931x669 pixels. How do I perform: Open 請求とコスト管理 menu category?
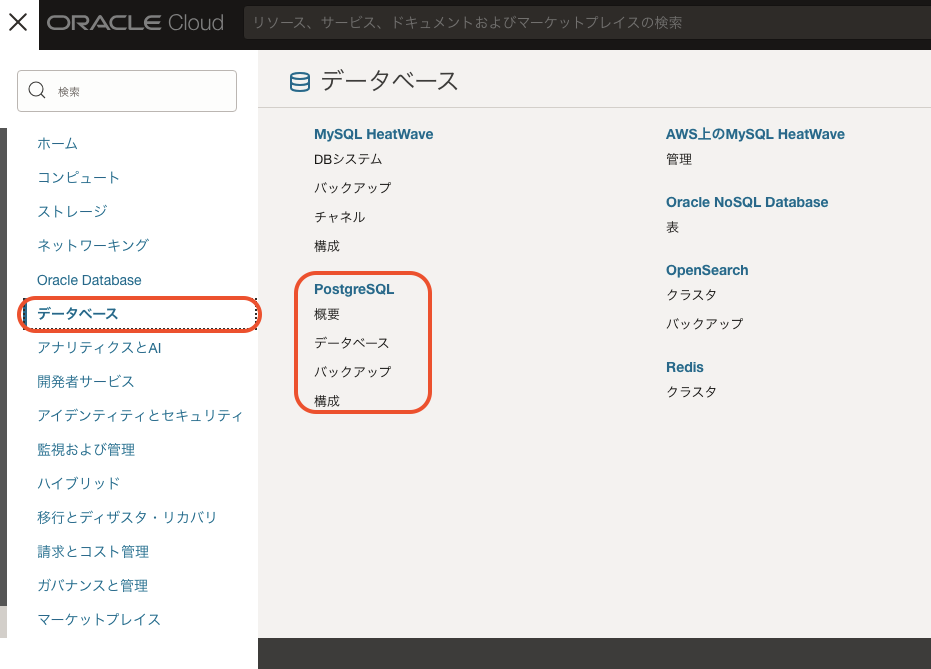pyautogui.click(x=93, y=551)
